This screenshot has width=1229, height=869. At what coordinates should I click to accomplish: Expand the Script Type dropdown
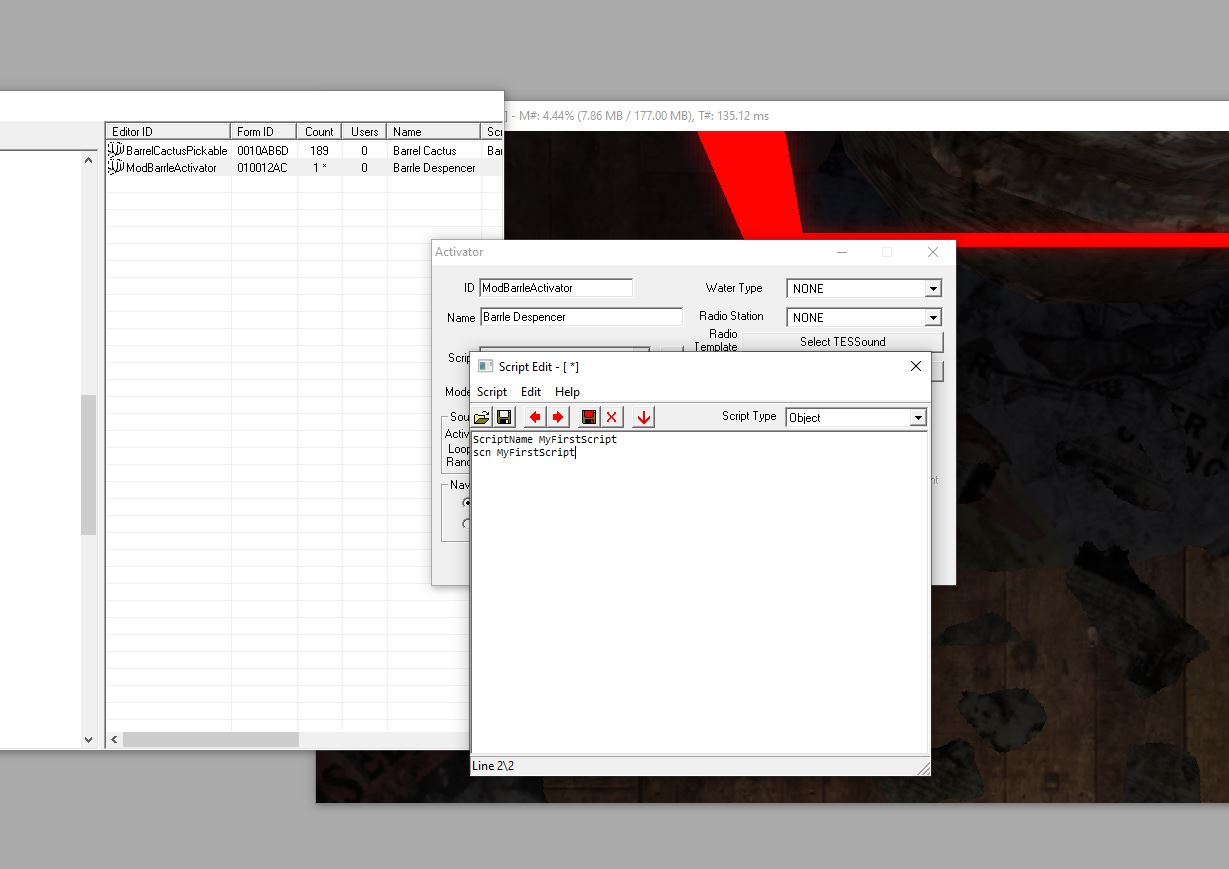(918, 418)
